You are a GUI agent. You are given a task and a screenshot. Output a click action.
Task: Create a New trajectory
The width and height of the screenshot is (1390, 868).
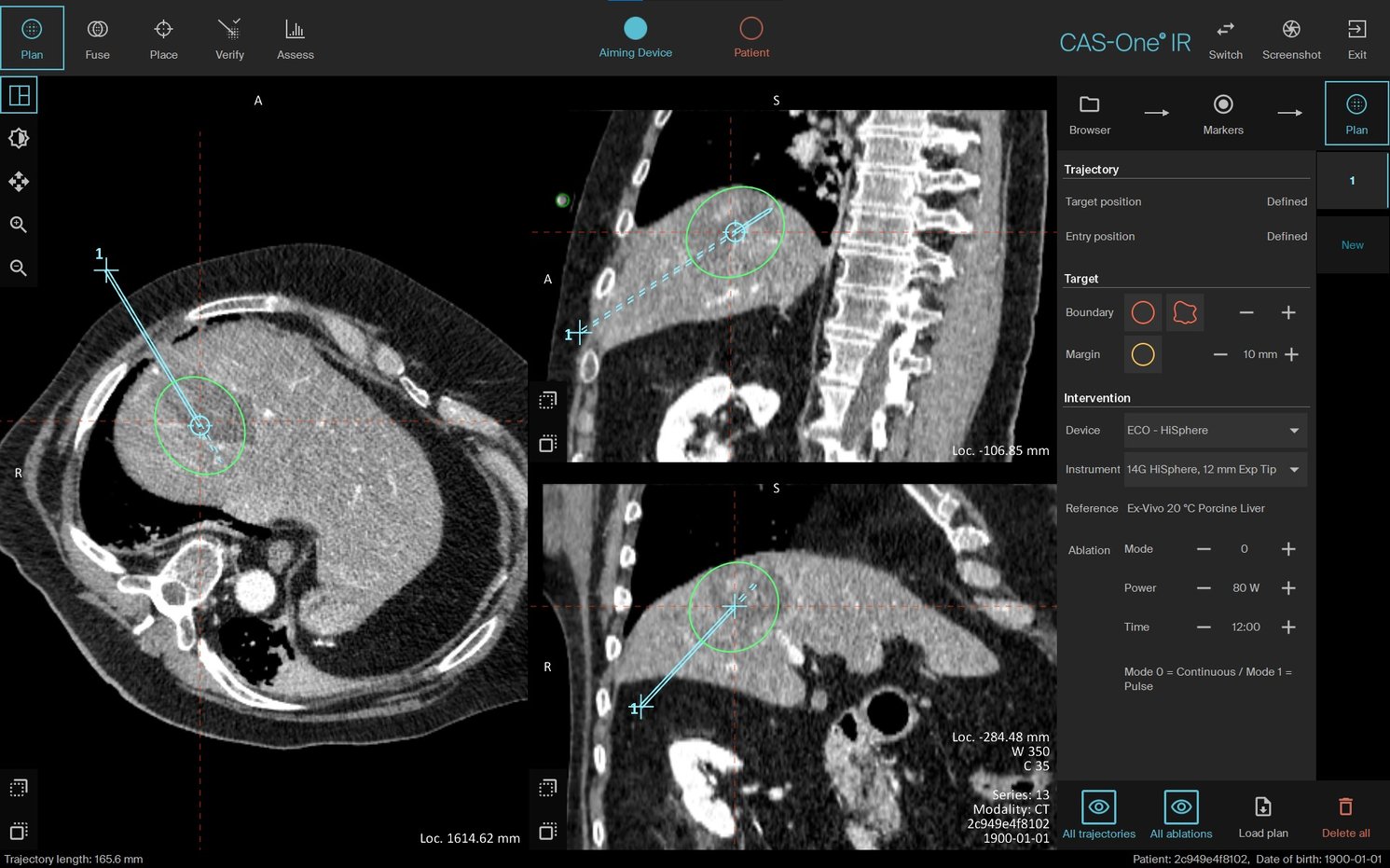pos(1352,245)
